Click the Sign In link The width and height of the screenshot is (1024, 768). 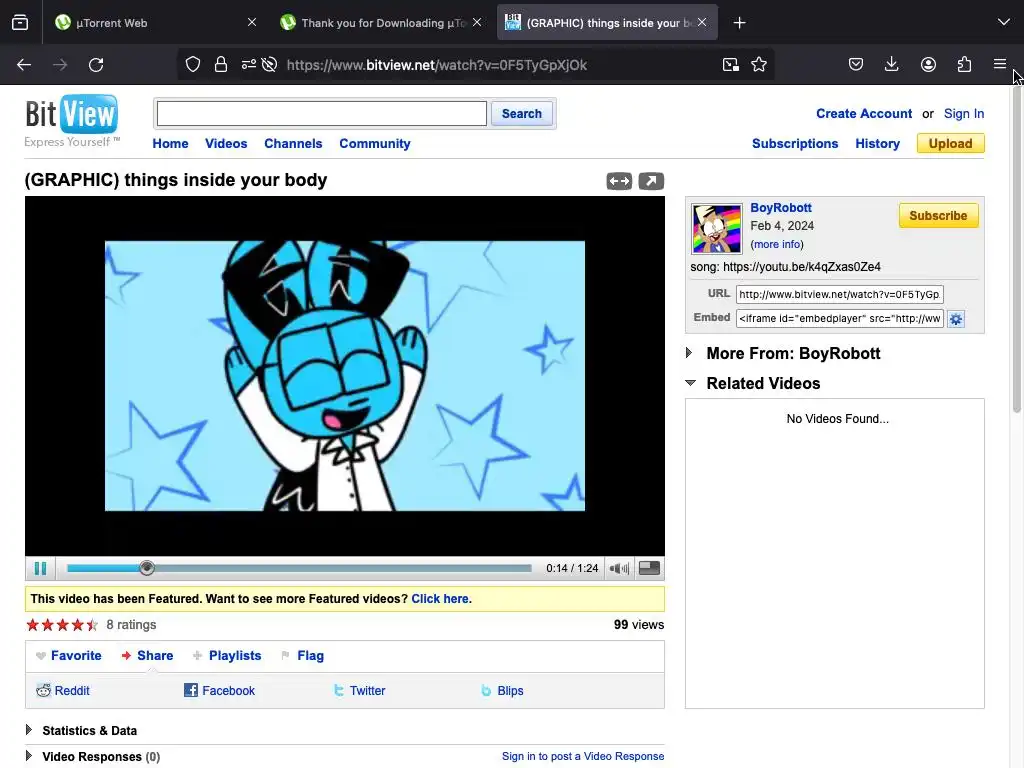tap(964, 114)
